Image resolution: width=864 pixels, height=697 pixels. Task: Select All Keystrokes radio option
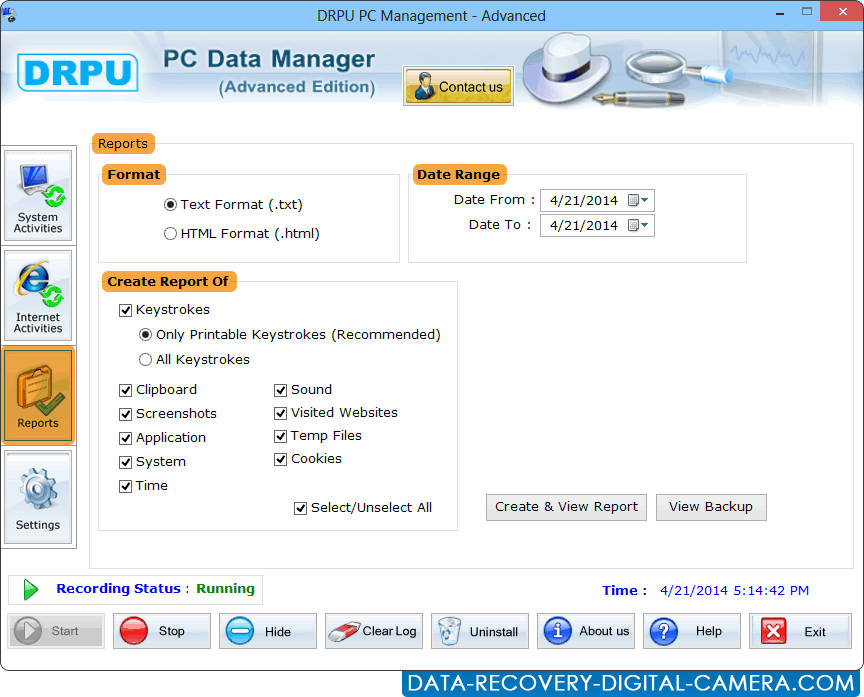tap(145, 360)
